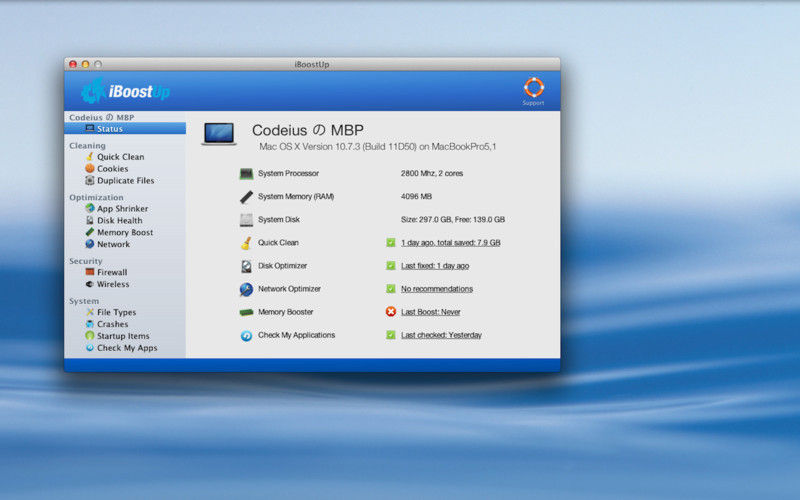Open the 'Last fixed: 1 day ago' link

pyautogui.click(x=435, y=266)
